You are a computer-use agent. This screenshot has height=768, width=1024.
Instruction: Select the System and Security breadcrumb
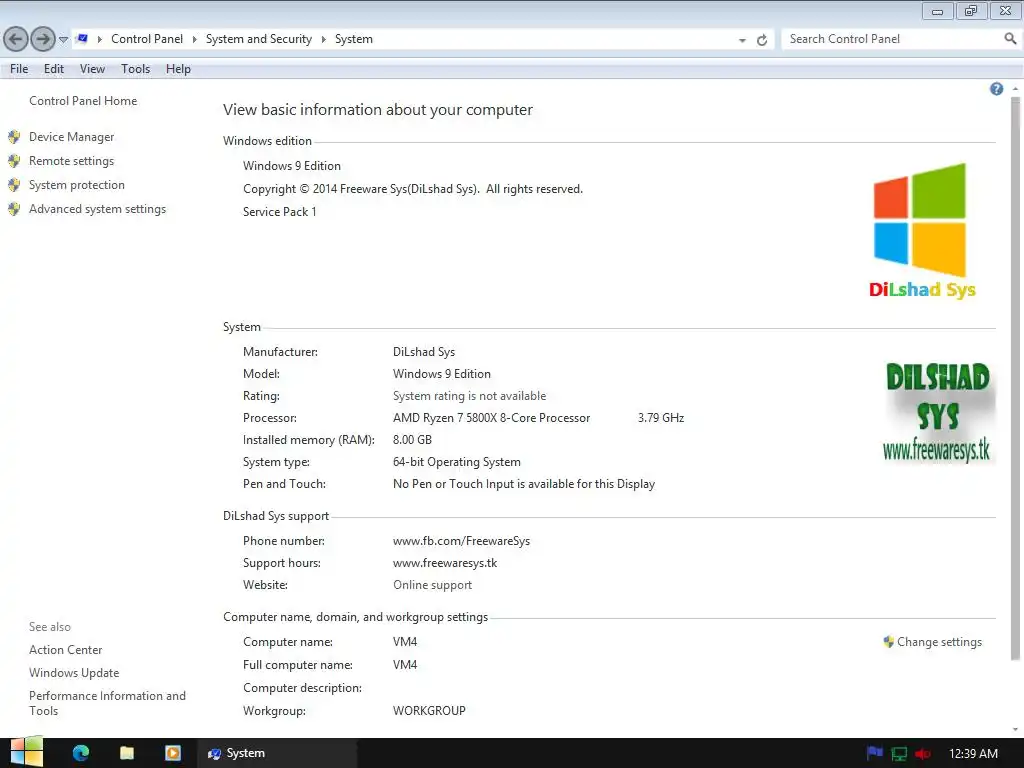[x=259, y=39]
